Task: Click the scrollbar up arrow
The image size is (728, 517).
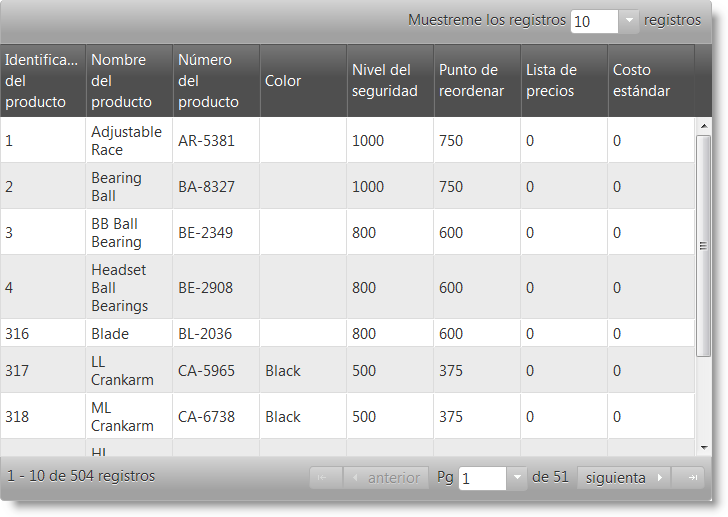Action: point(703,125)
